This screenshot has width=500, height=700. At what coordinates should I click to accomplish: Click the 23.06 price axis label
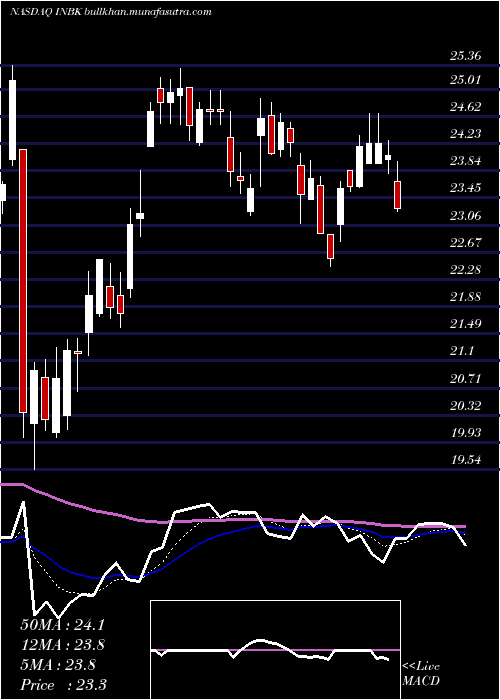click(466, 216)
